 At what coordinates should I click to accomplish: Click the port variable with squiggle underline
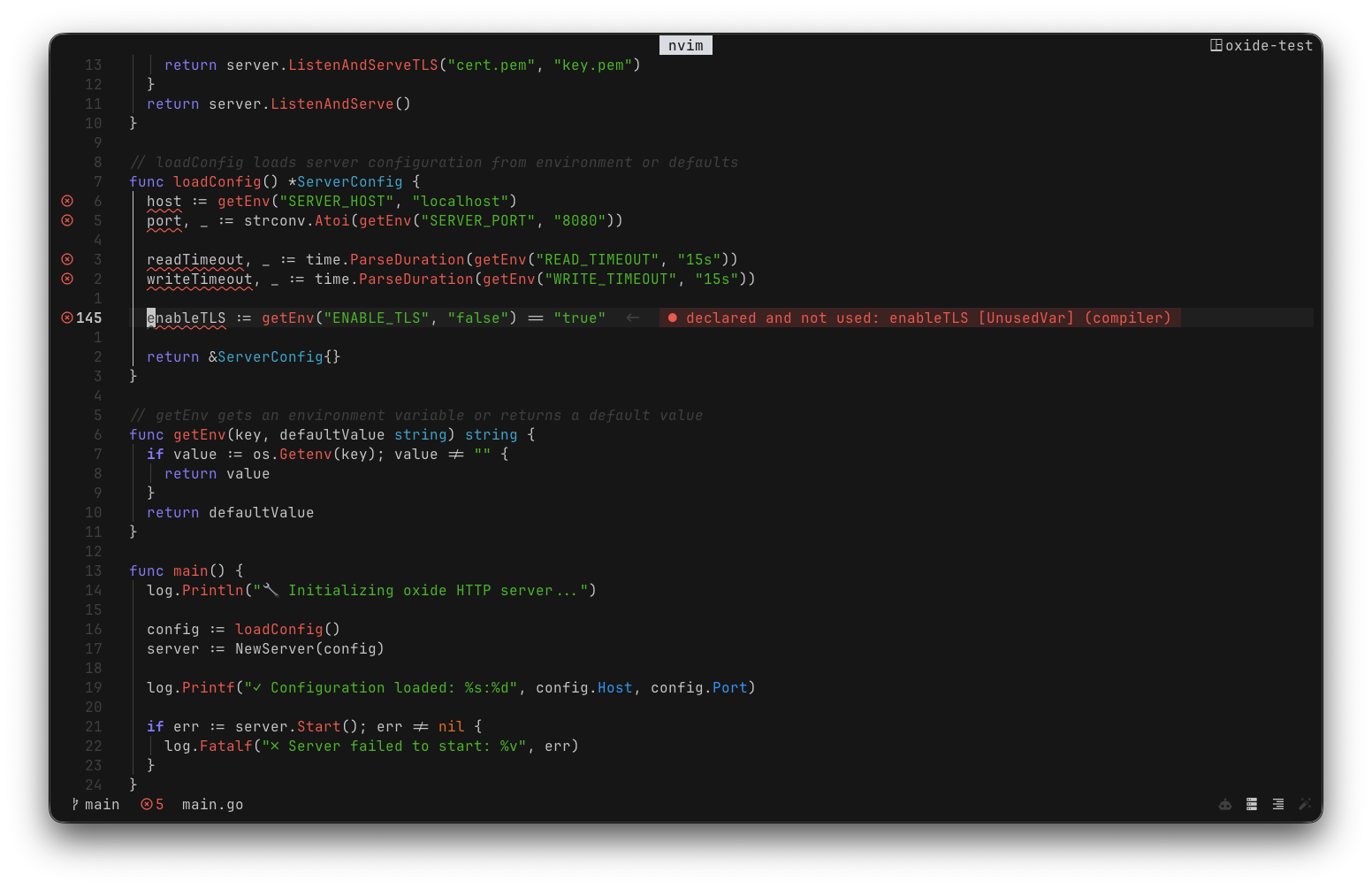tap(164, 221)
